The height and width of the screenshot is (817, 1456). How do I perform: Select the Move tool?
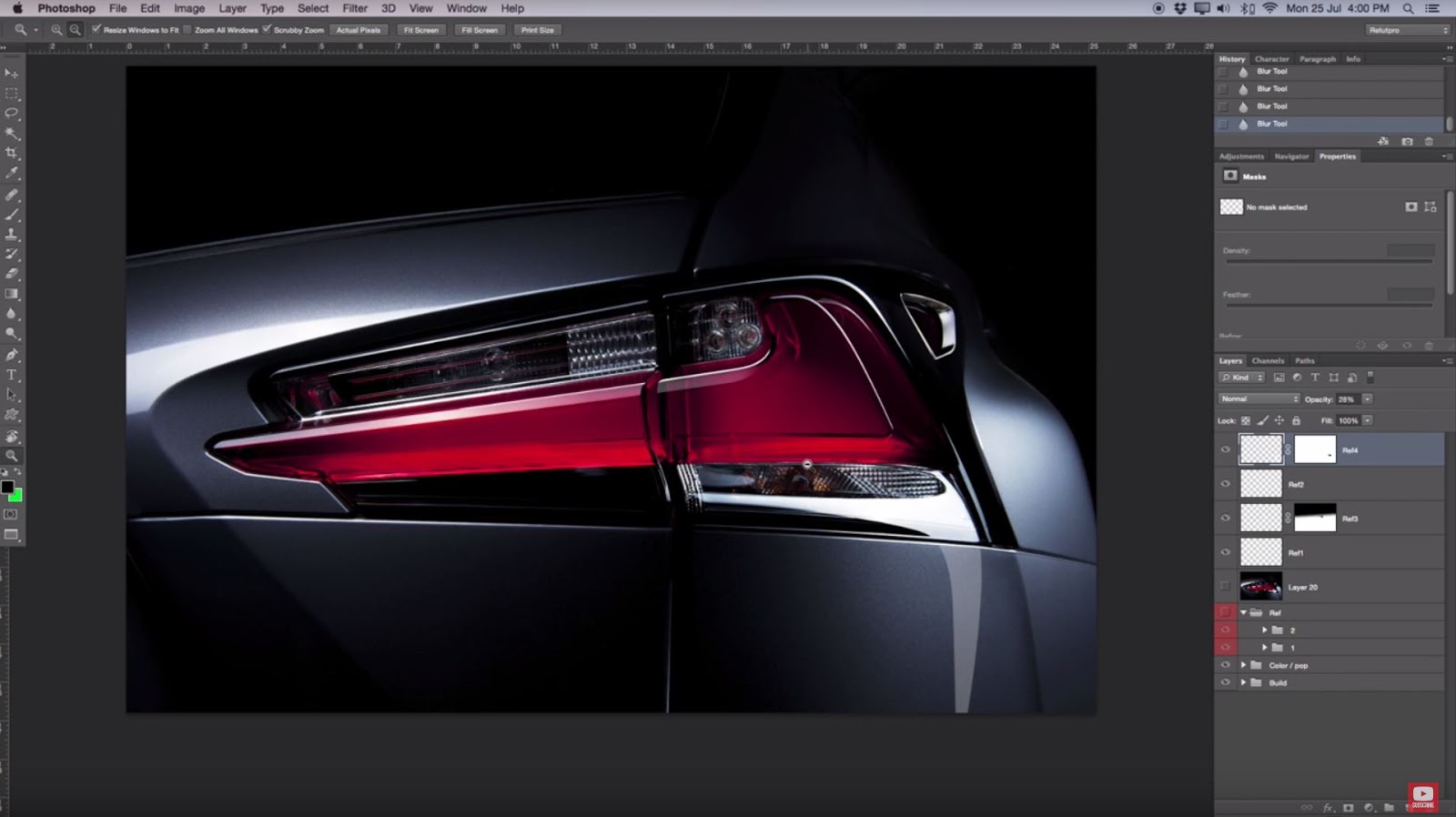12,73
